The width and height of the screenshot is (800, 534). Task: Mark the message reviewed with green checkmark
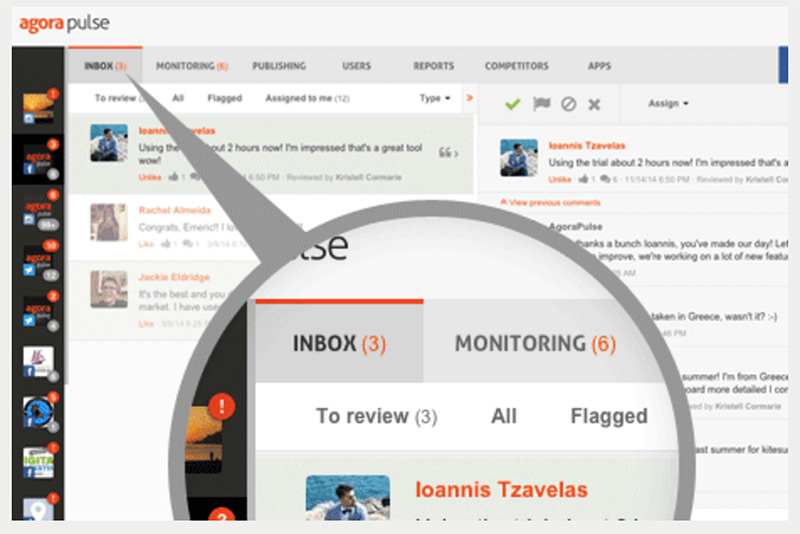(512, 104)
